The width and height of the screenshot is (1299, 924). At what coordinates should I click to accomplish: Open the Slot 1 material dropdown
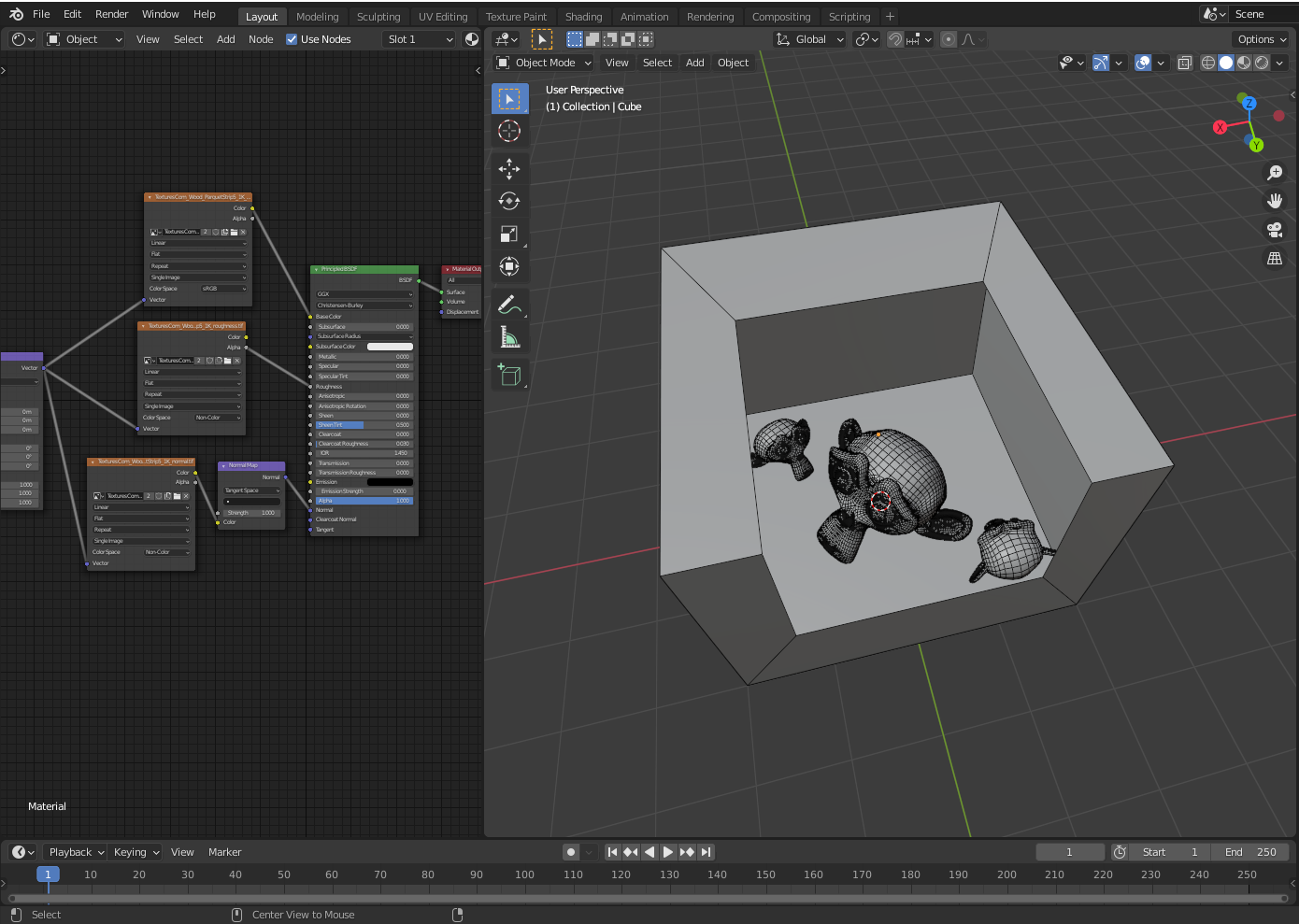tap(420, 39)
